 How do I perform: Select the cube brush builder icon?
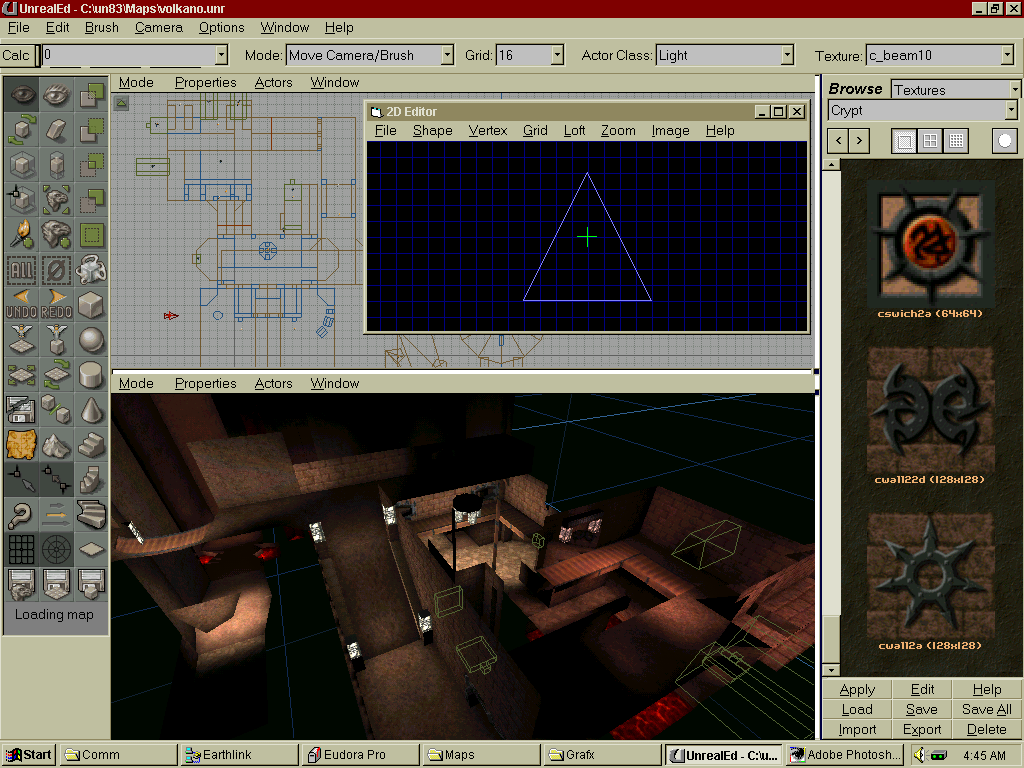click(x=91, y=304)
